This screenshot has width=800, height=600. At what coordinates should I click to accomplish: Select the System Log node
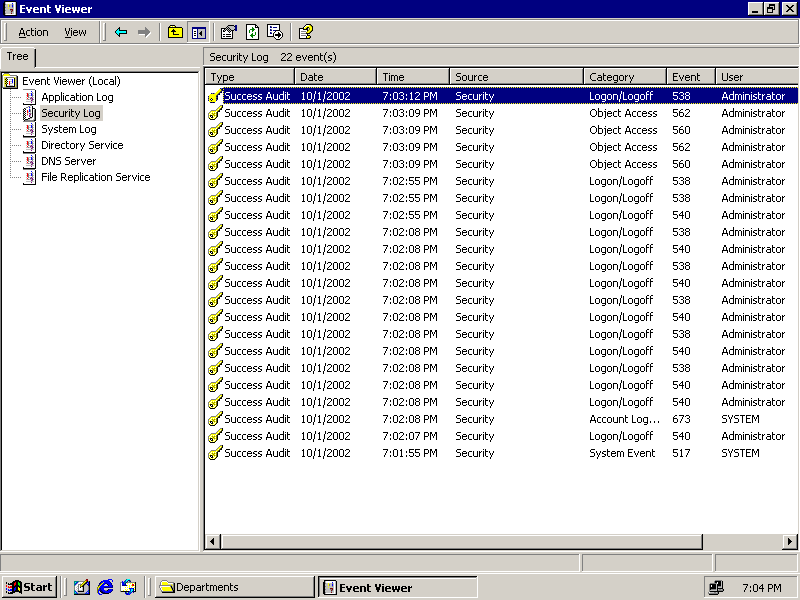[68, 129]
